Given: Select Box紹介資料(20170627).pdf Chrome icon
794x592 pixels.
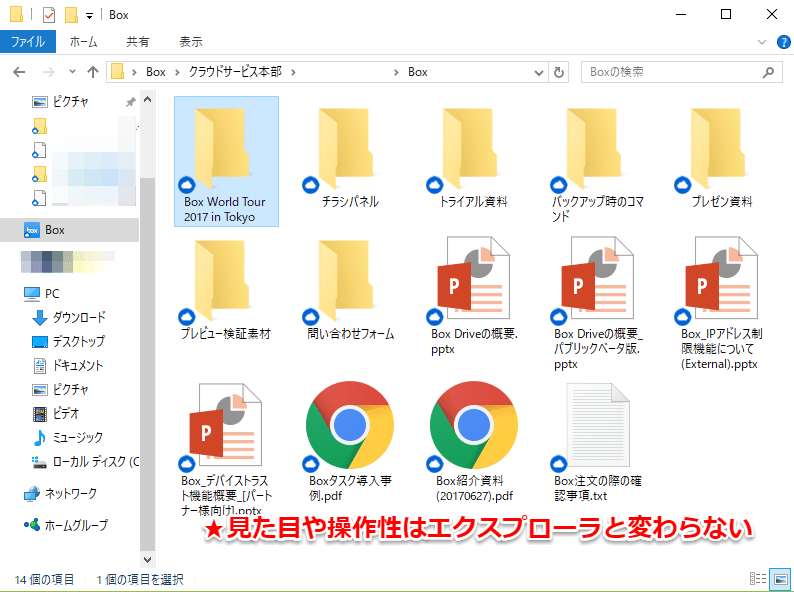Looking at the screenshot, I should [473, 425].
